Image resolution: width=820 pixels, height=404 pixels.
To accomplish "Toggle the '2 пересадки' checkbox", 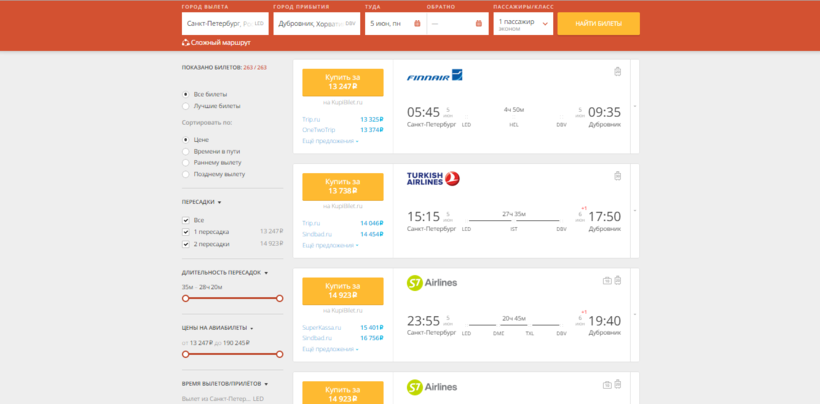I will point(186,243).
